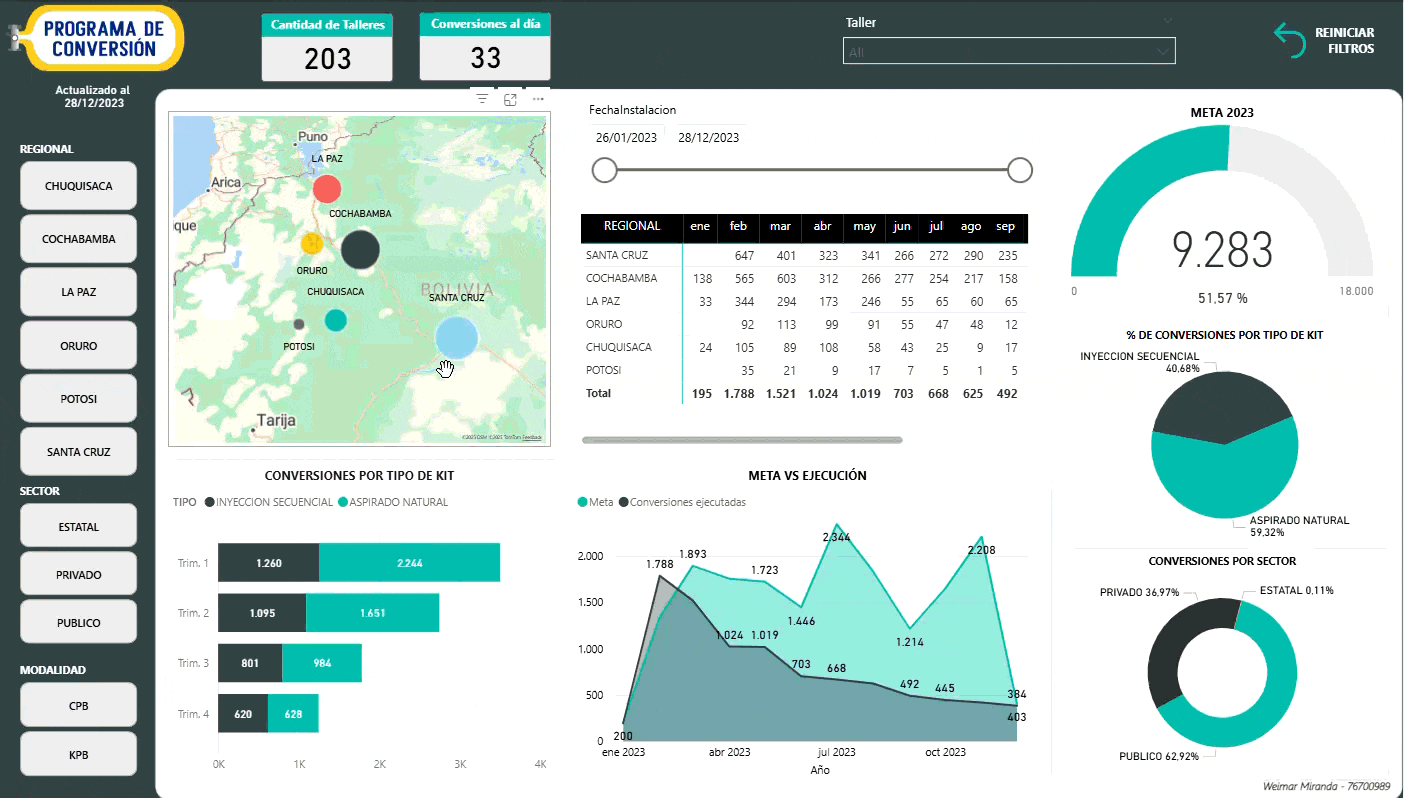The width and height of the screenshot is (1404, 798).
Task: Click the ene column header in table
Action: (700, 227)
